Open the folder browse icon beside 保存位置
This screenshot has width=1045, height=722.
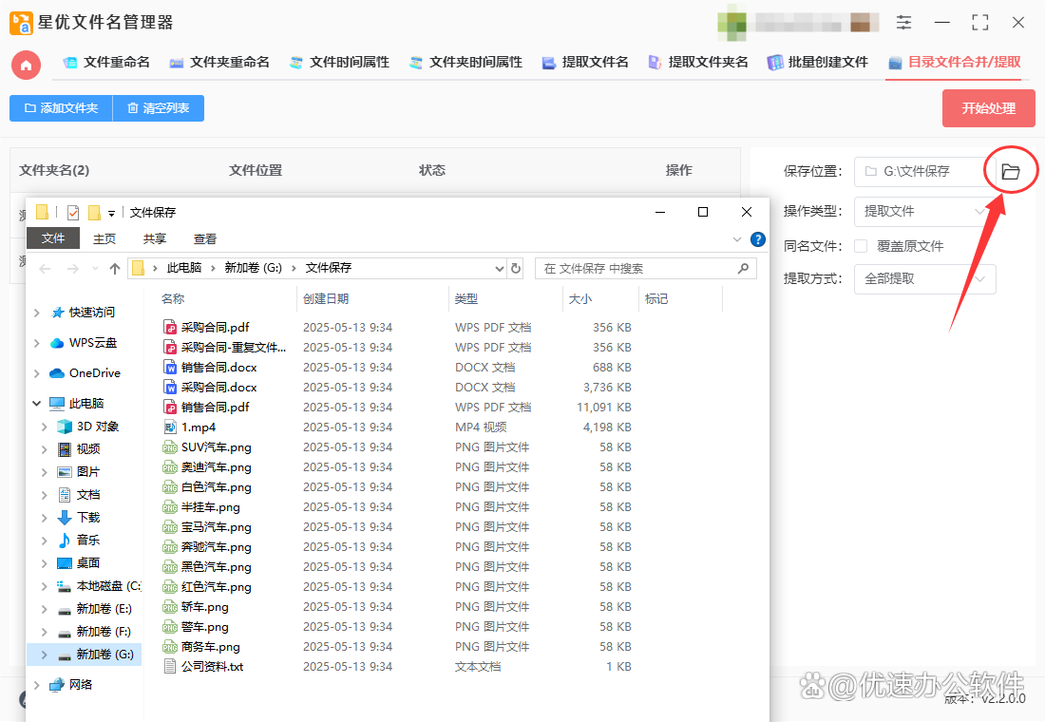[1010, 172]
